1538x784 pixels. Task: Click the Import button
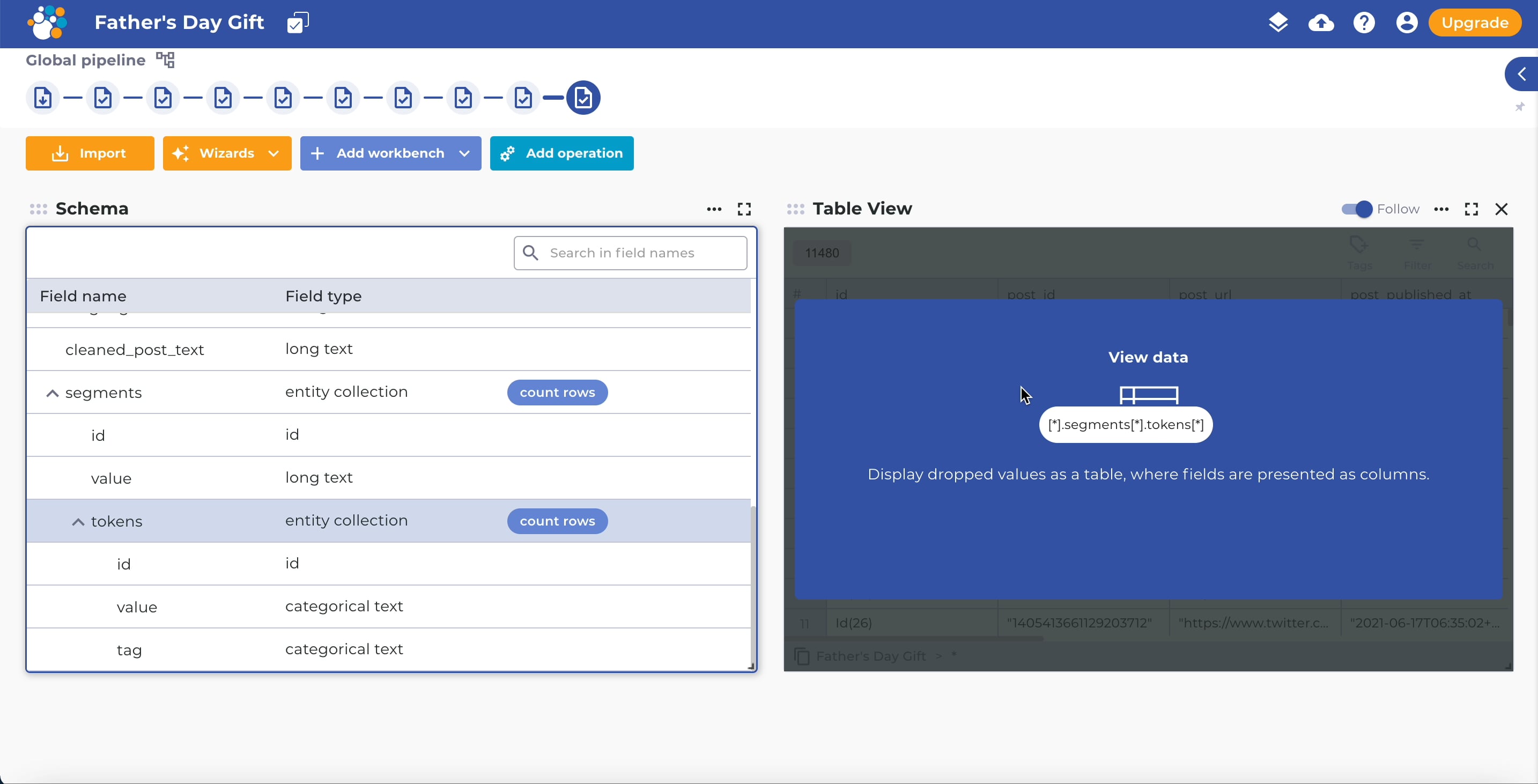(90, 153)
